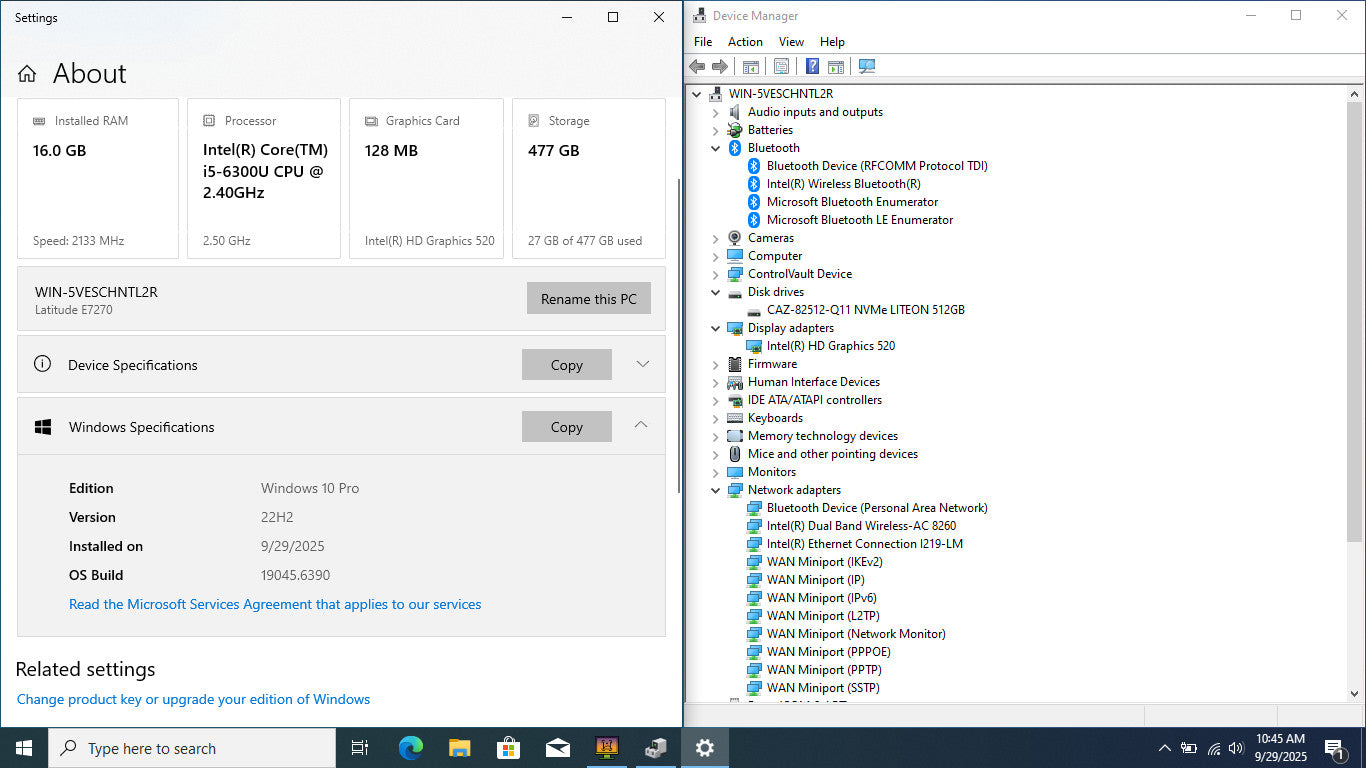Click the Rename this PC button
The image size is (1366, 768).
[588, 299]
